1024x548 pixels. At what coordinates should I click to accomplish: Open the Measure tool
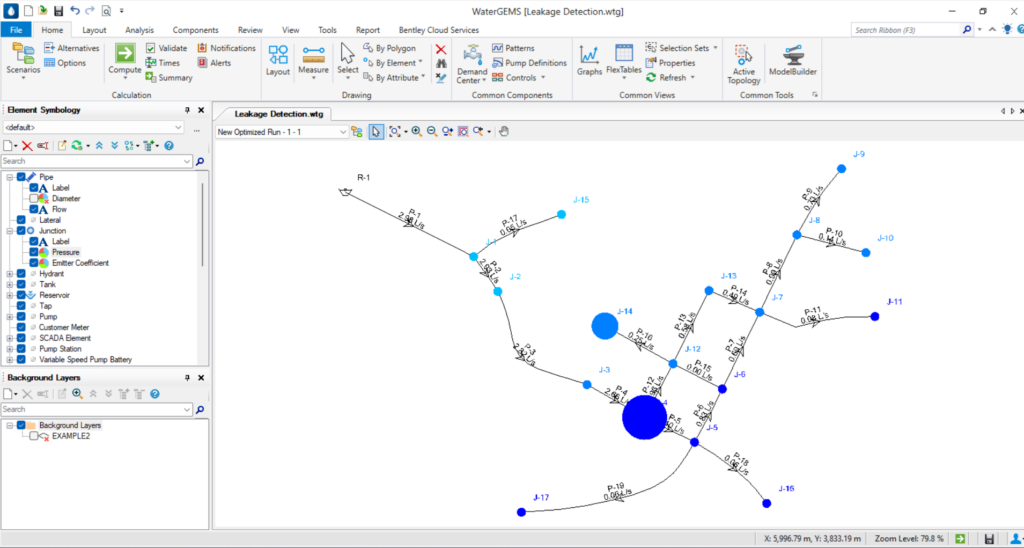[313, 61]
